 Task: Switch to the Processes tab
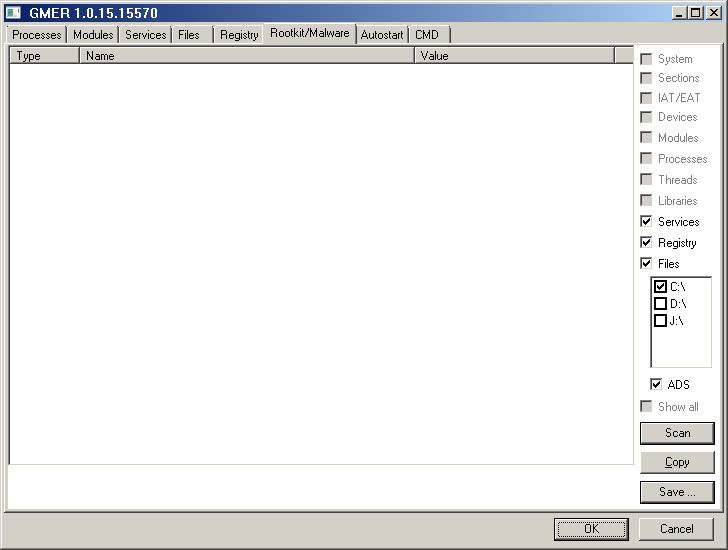tap(37, 35)
